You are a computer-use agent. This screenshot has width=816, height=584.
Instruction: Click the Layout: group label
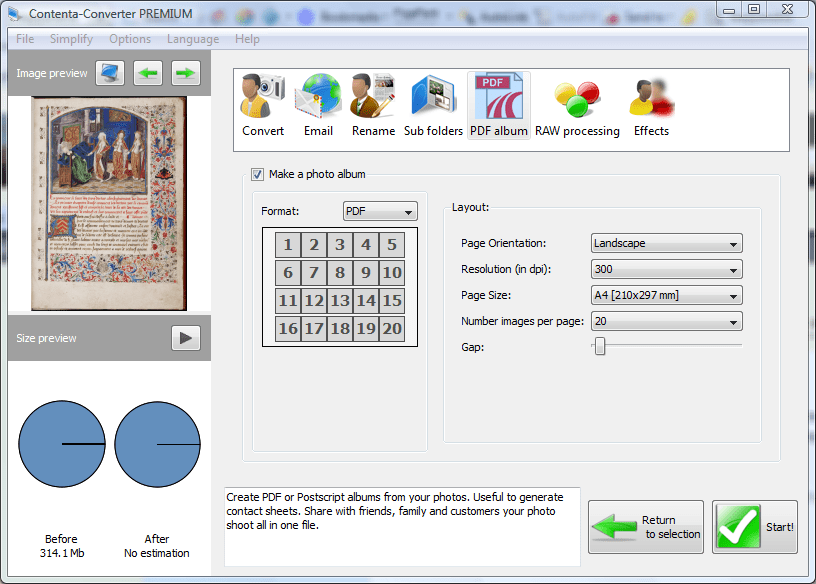pyautogui.click(x=470, y=207)
